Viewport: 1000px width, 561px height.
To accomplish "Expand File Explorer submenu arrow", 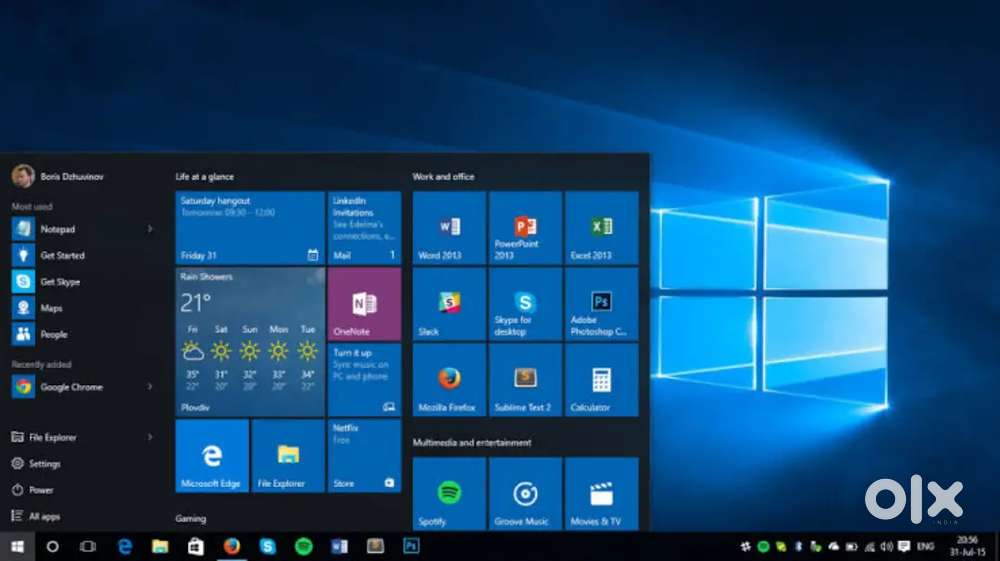I will tap(150, 437).
